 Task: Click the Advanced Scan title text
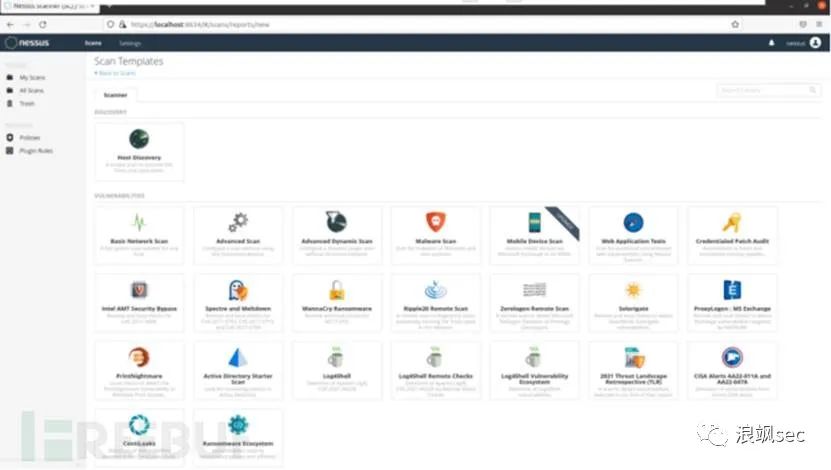[x=238, y=241]
